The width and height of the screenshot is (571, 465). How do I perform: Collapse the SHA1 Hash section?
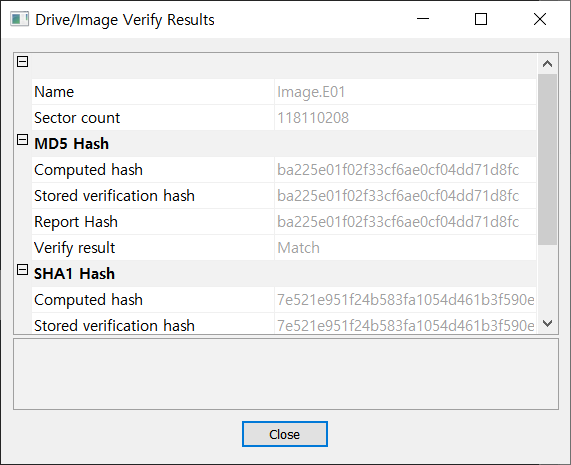point(23,270)
